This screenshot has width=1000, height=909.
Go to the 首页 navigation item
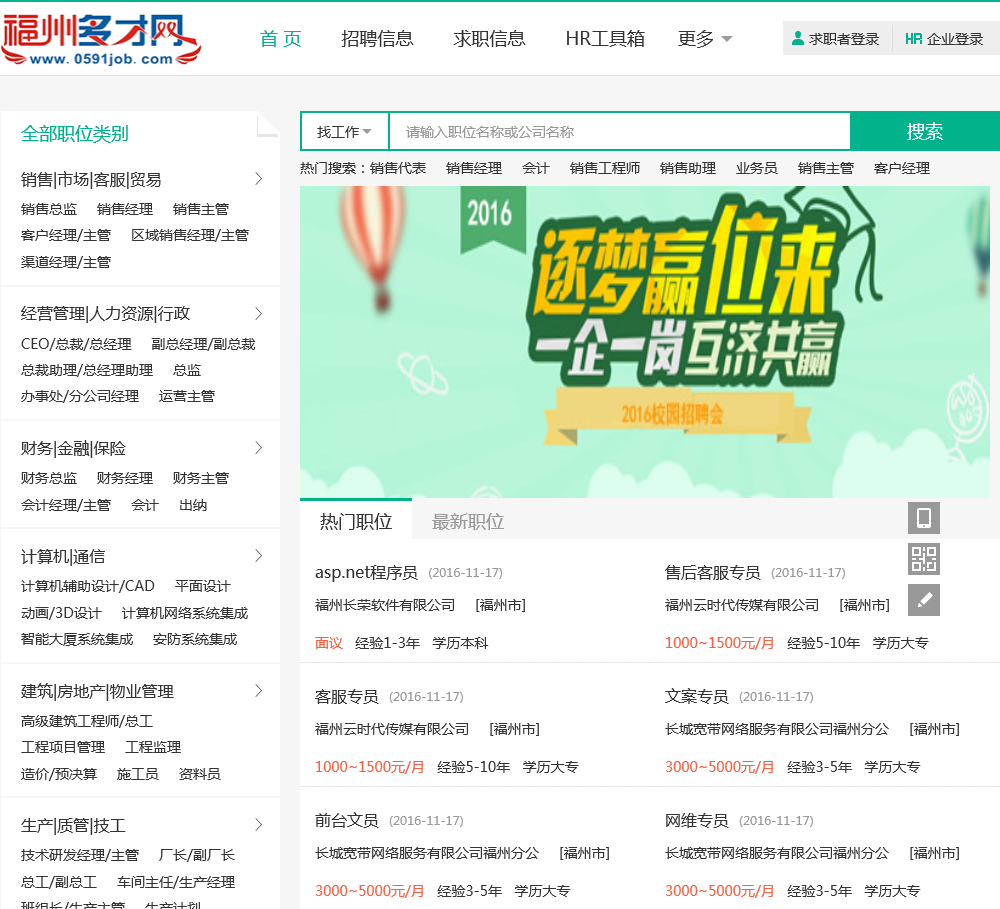pos(281,39)
